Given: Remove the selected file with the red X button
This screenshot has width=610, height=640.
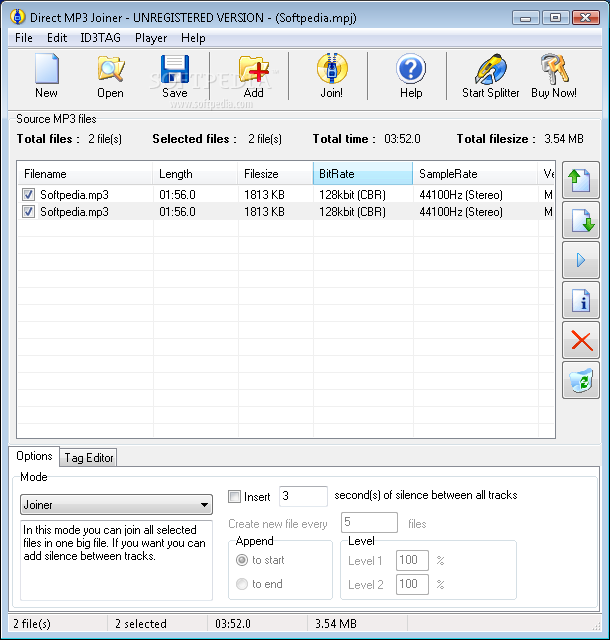Looking at the screenshot, I should coord(581,340).
